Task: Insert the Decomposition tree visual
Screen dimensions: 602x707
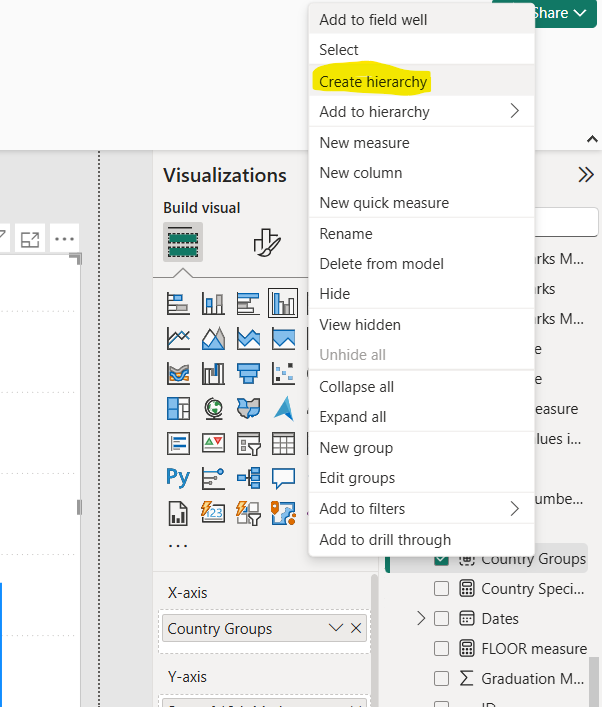Action: [x=247, y=477]
